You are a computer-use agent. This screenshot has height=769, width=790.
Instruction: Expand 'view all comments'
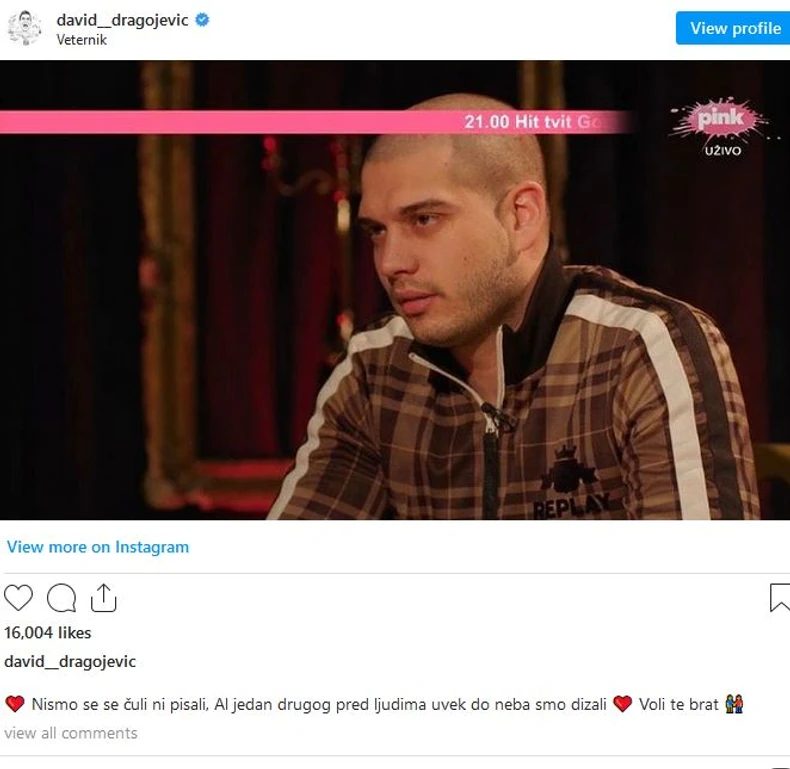(71, 733)
